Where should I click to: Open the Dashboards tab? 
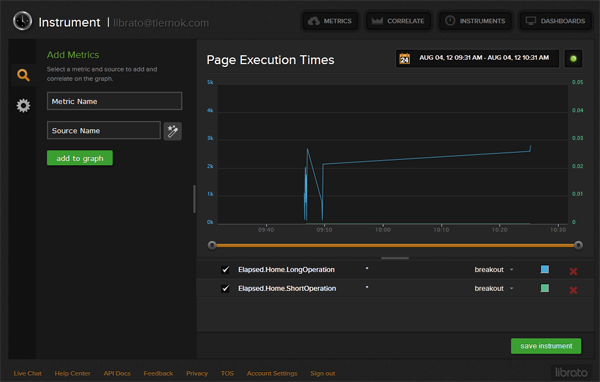[x=555, y=21]
